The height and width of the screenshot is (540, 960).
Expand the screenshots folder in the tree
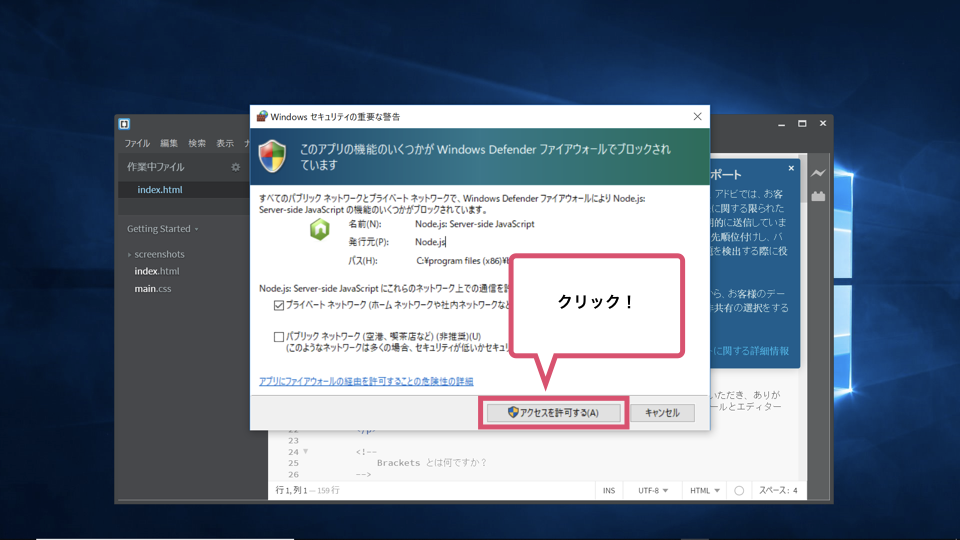tap(129, 255)
